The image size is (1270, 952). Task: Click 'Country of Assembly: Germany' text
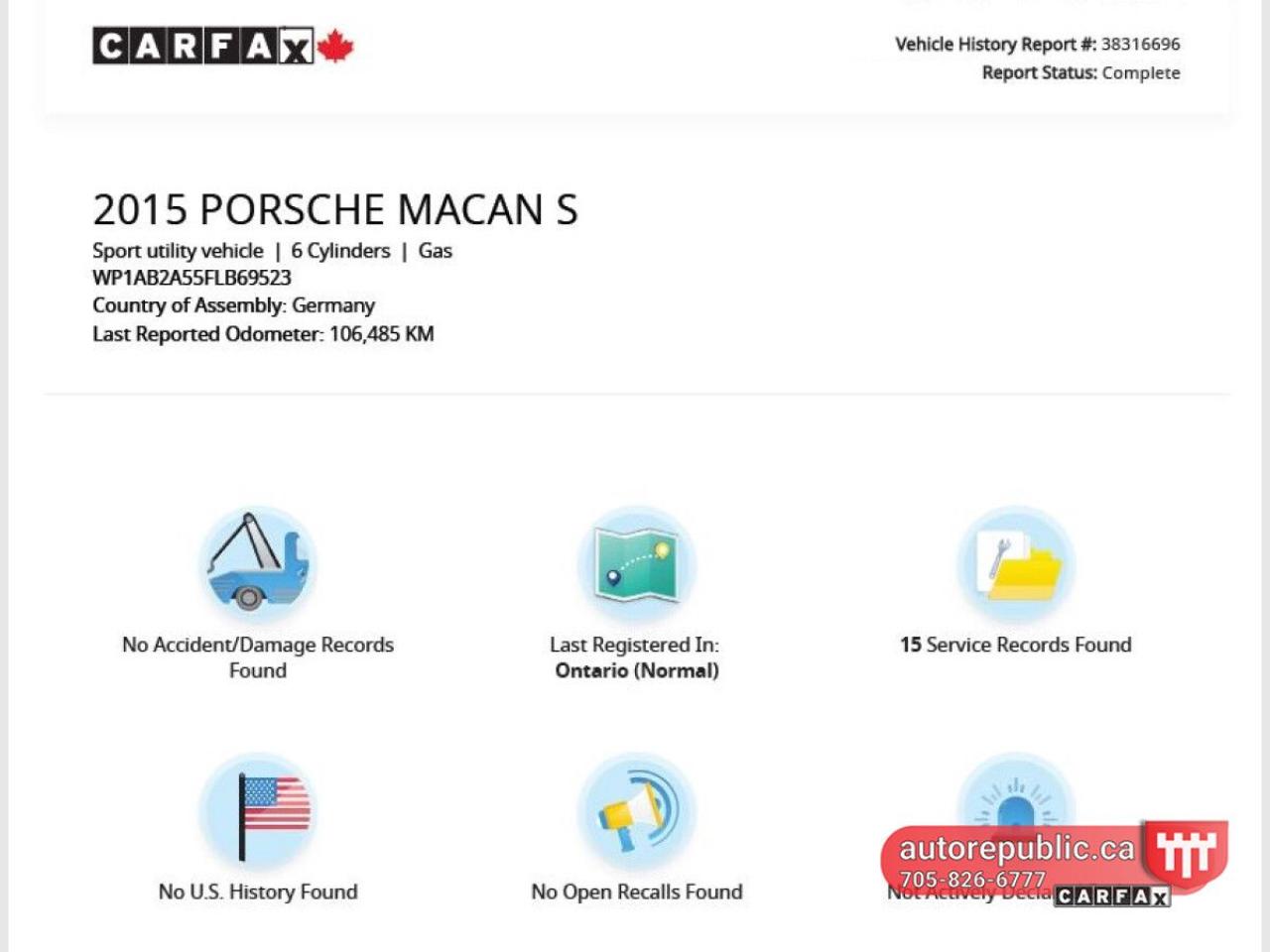[x=233, y=305]
